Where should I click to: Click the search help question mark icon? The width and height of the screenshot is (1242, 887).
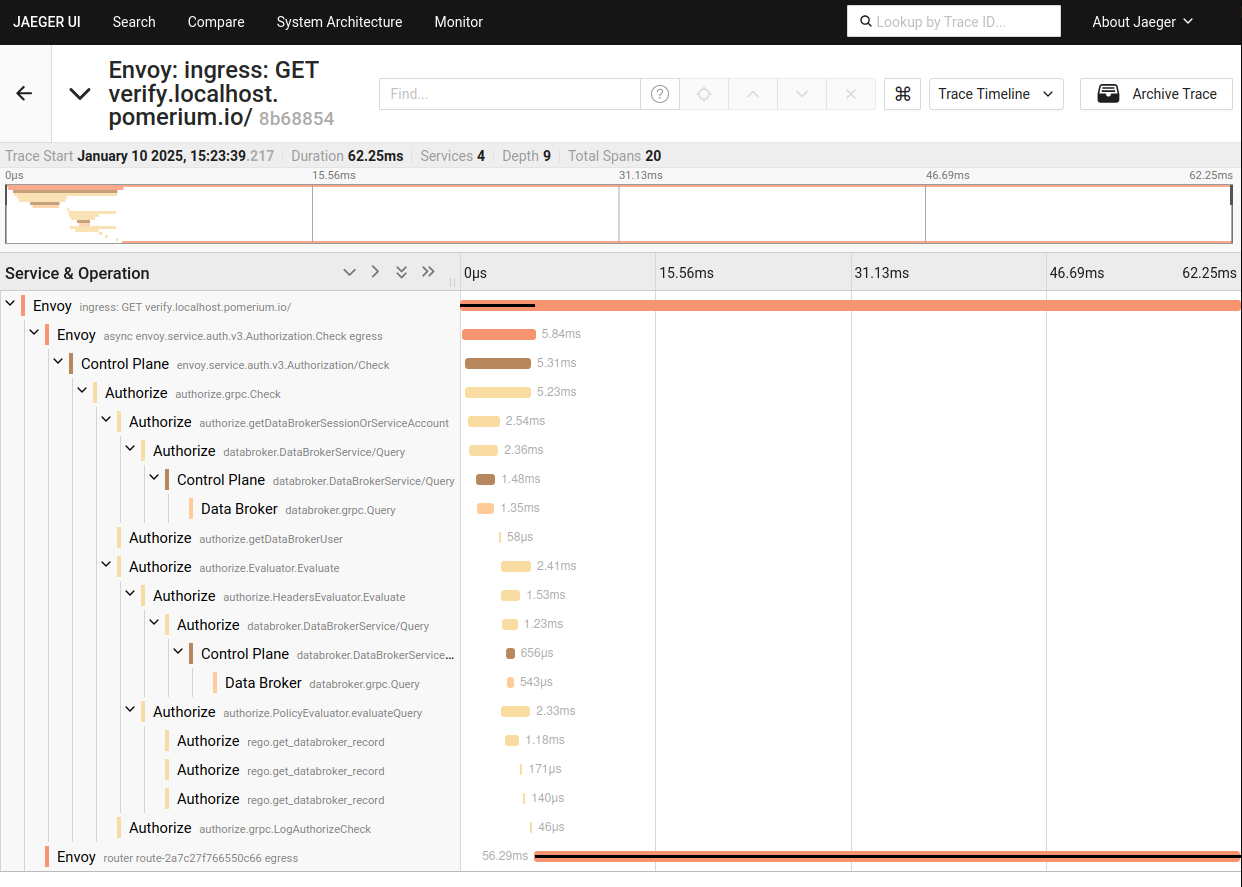coord(660,93)
